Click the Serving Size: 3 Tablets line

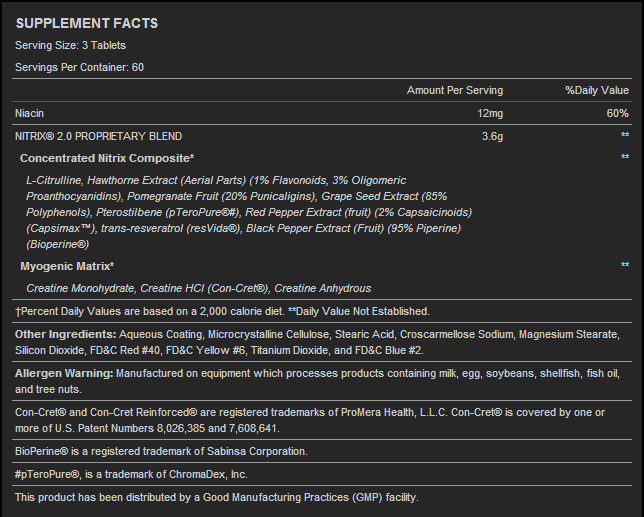click(x=70, y=45)
